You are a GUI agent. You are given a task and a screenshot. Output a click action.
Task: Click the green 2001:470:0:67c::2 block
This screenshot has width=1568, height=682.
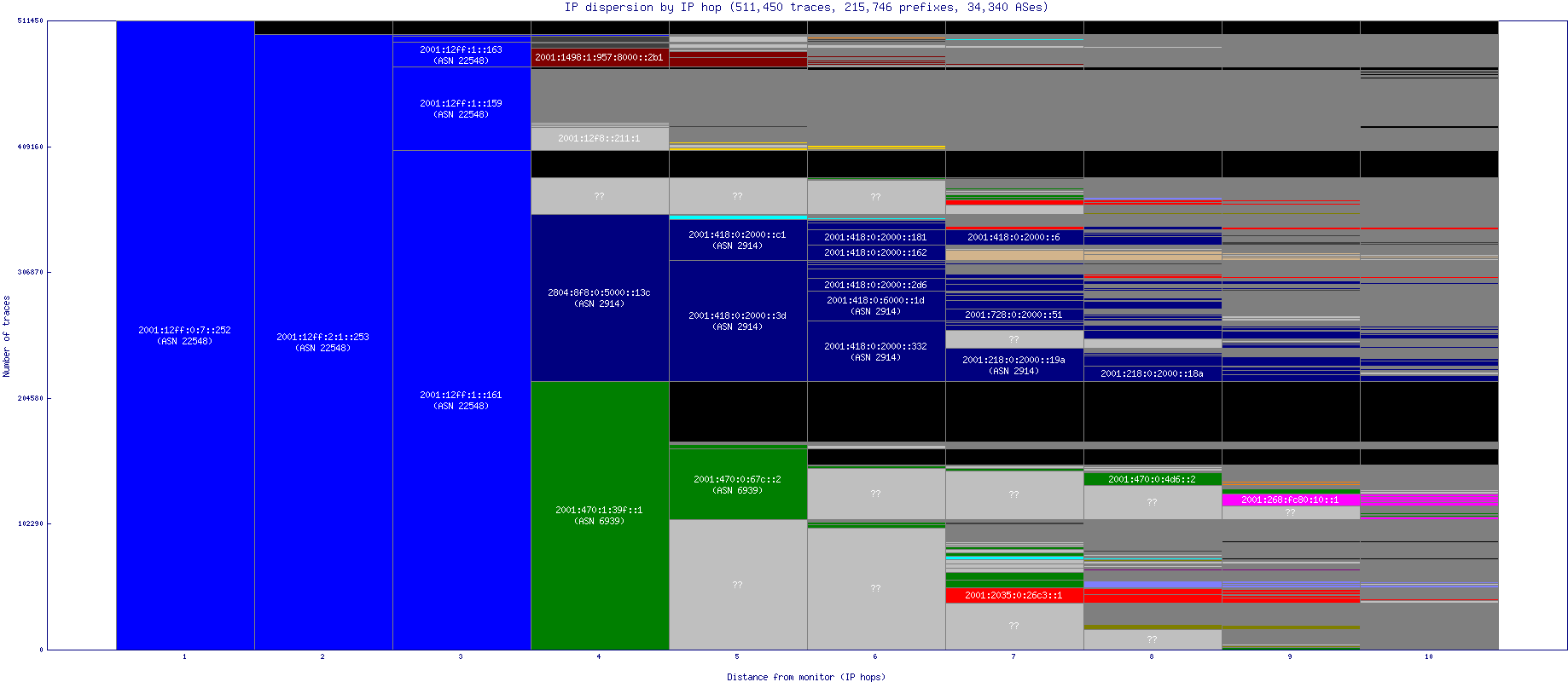pos(738,484)
